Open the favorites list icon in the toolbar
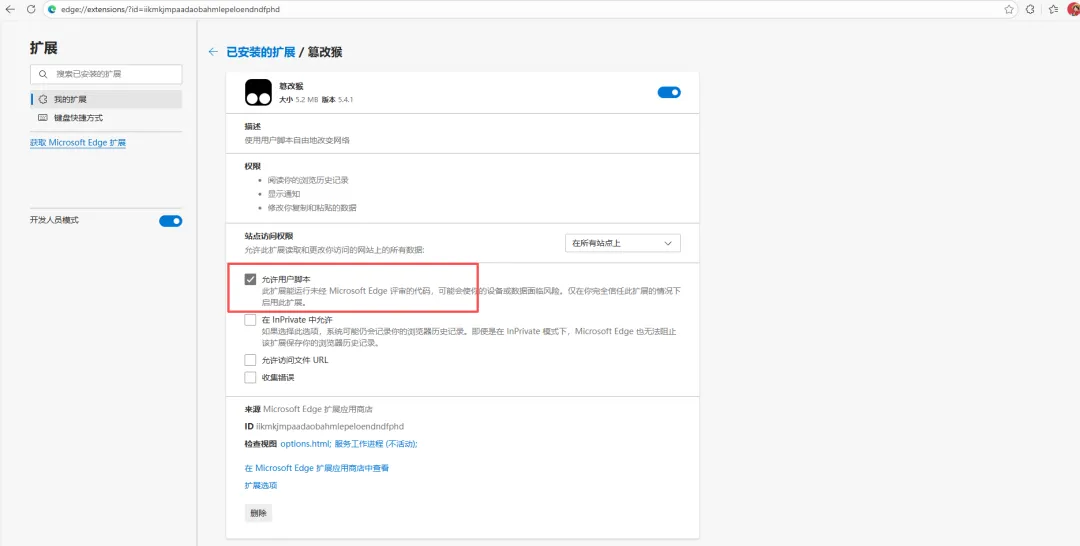The width and height of the screenshot is (1080, 546). pos(1053,10)
